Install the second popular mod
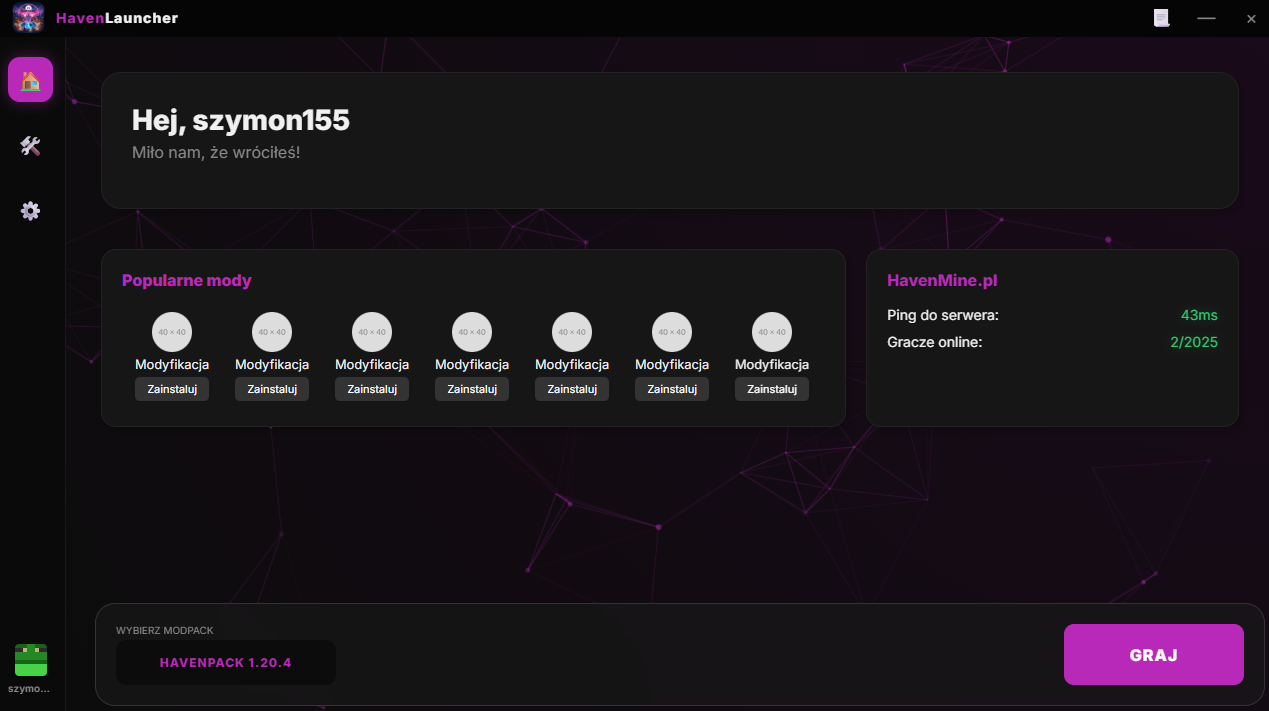The width and height of the screenshot is (1269, 711). pyautogui.click(x=271, y=389)
